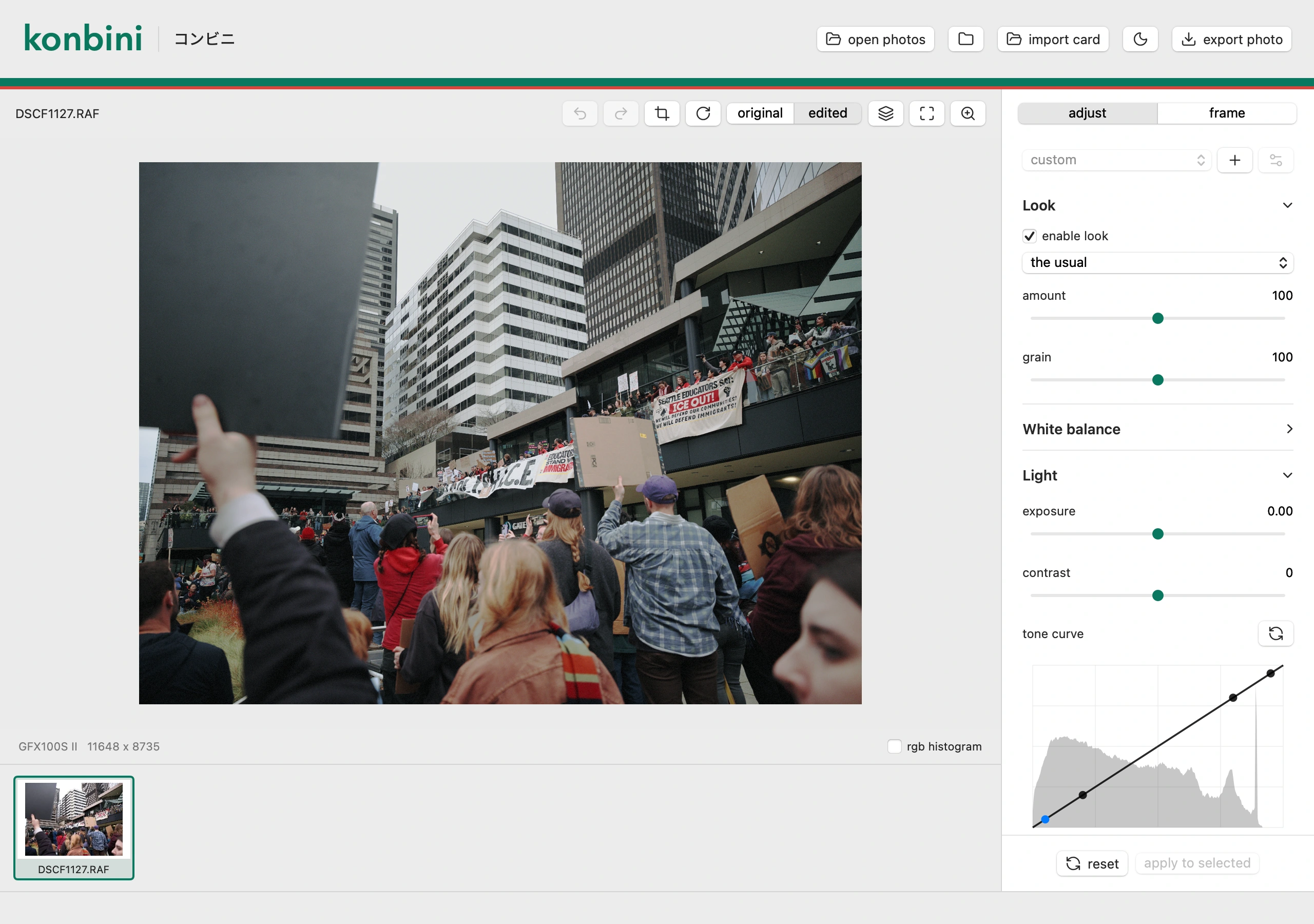This screenshot has height=924, width=1314.
Task: Add a new preset with the plus button
Action: click(1235, 160)
